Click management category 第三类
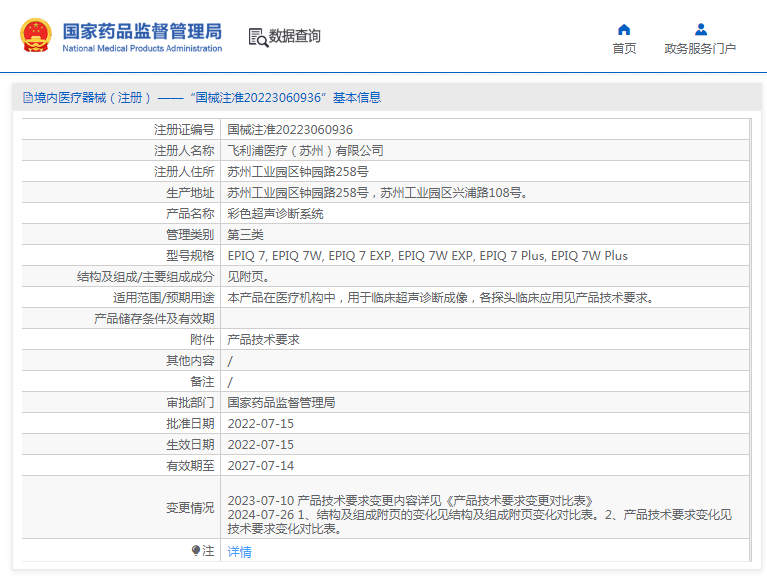The width and height of the screenshot is (767, 579). [x=246, y=235]
